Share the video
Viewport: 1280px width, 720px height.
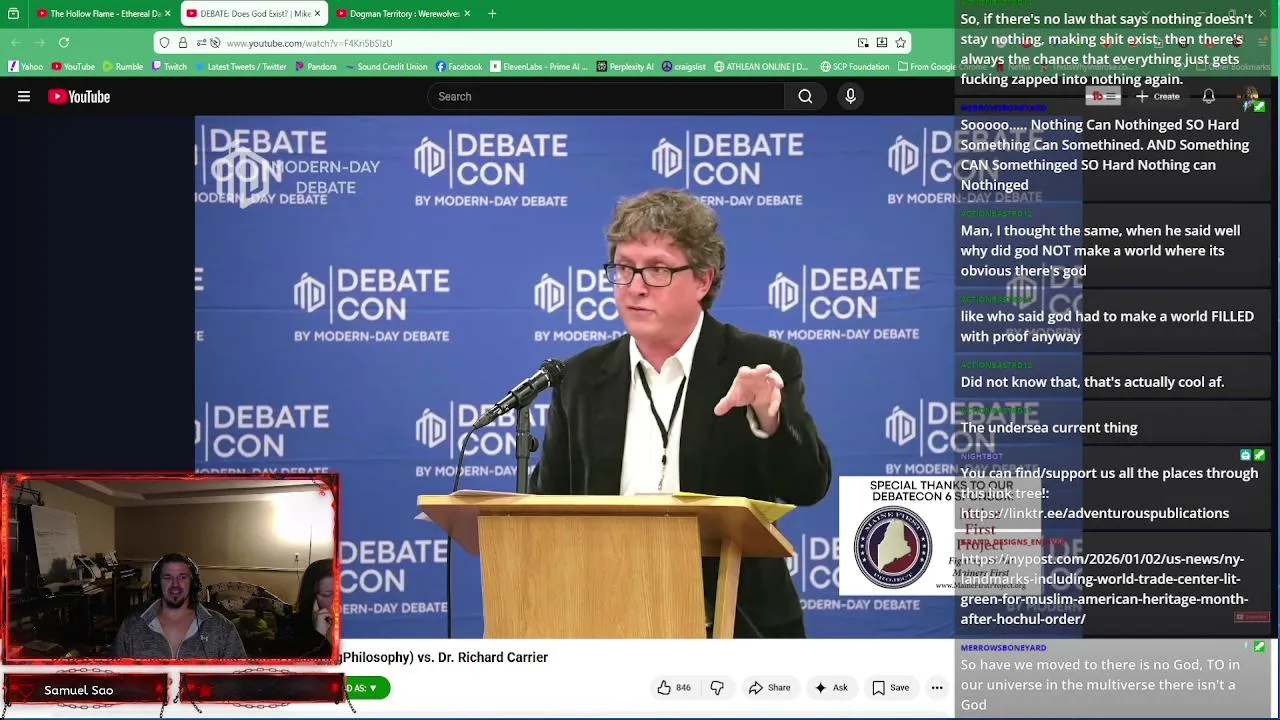click(769, 688)
